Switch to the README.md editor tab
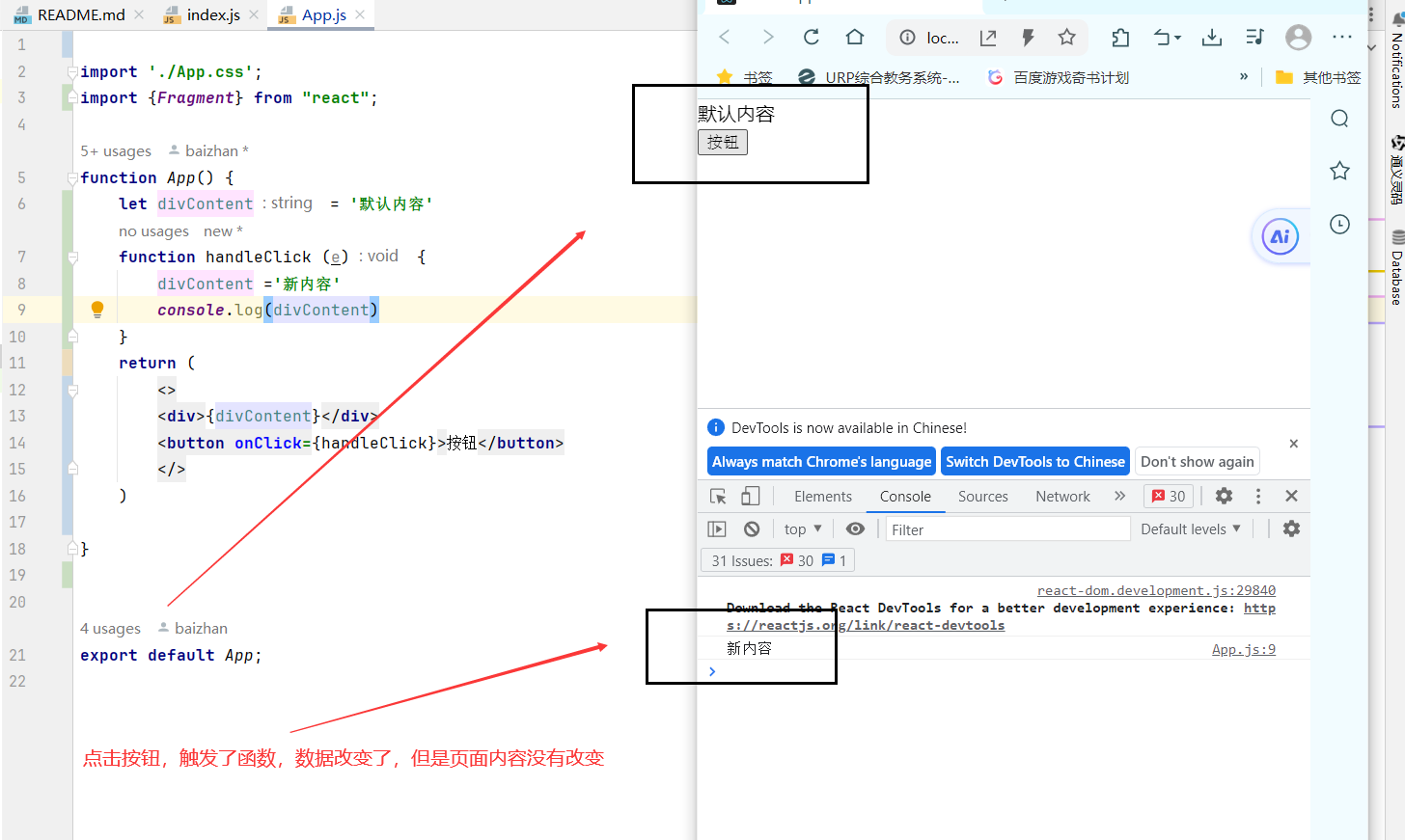The height and width of the screenshot is (840, 1405). point(69,14)
